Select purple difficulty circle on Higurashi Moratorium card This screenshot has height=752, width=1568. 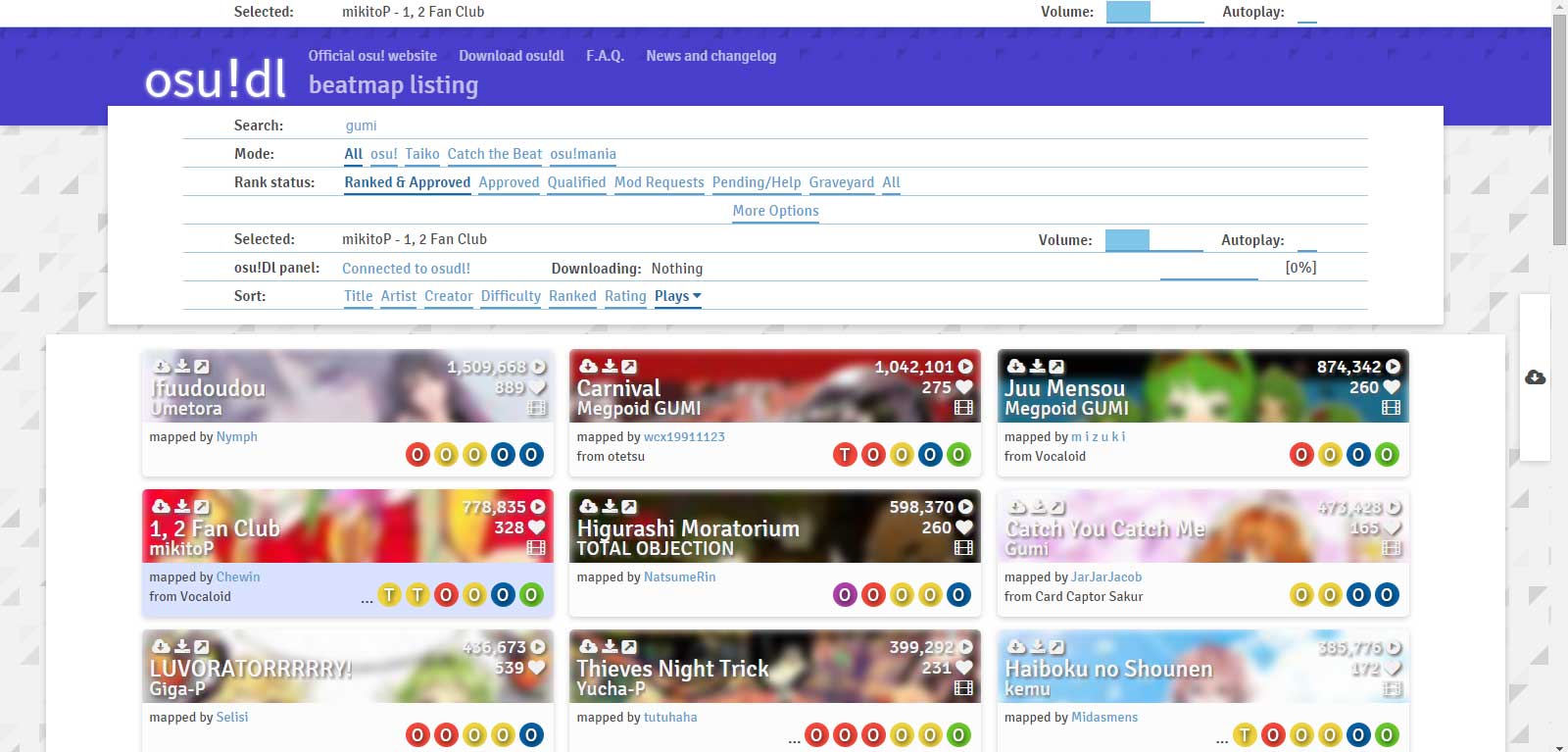click(x=845, y=595)
